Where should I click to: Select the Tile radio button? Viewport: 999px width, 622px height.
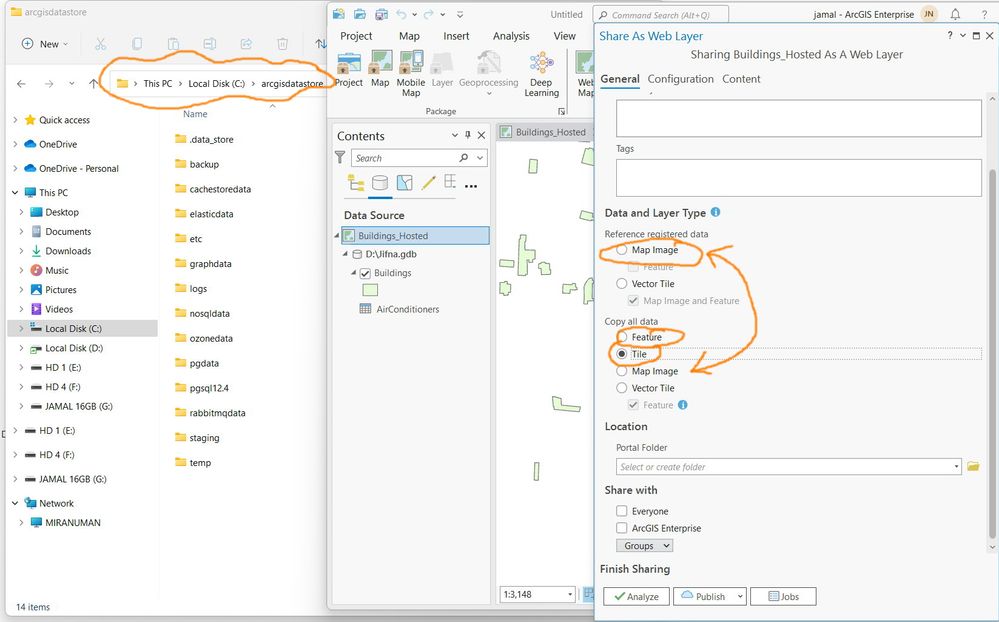pos(621,354)
